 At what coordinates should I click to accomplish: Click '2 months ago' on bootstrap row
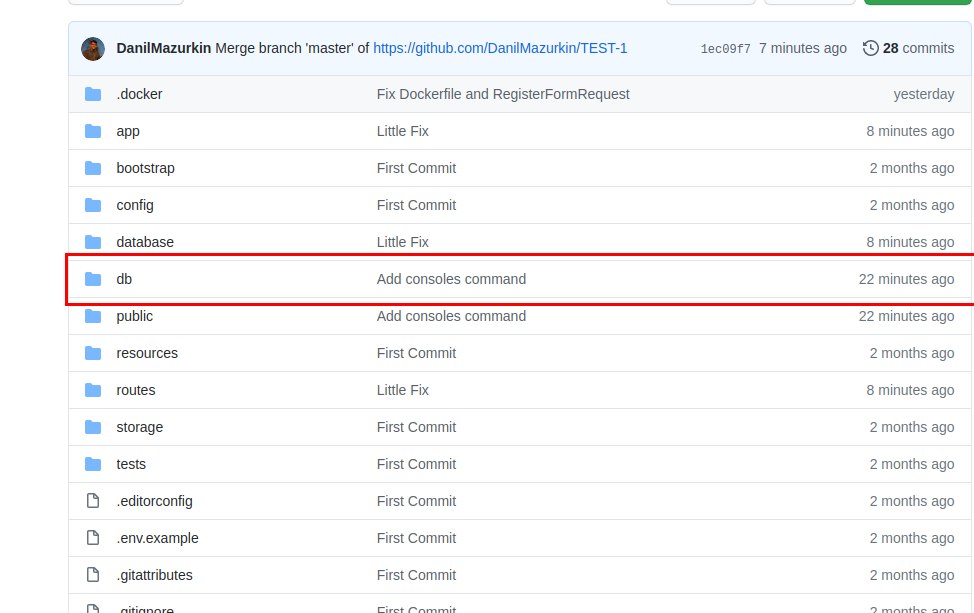911,168
